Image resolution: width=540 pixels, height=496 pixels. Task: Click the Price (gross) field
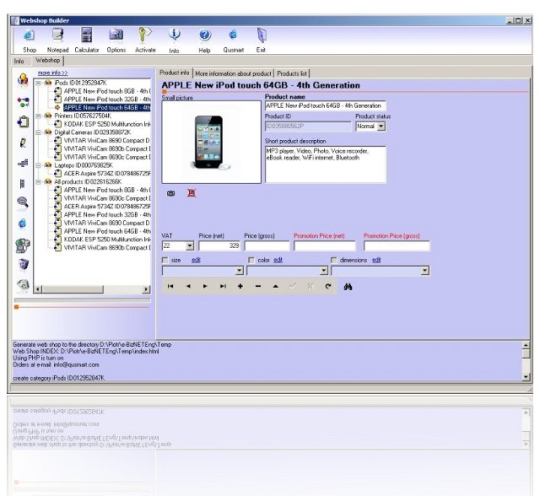[267, 246]
